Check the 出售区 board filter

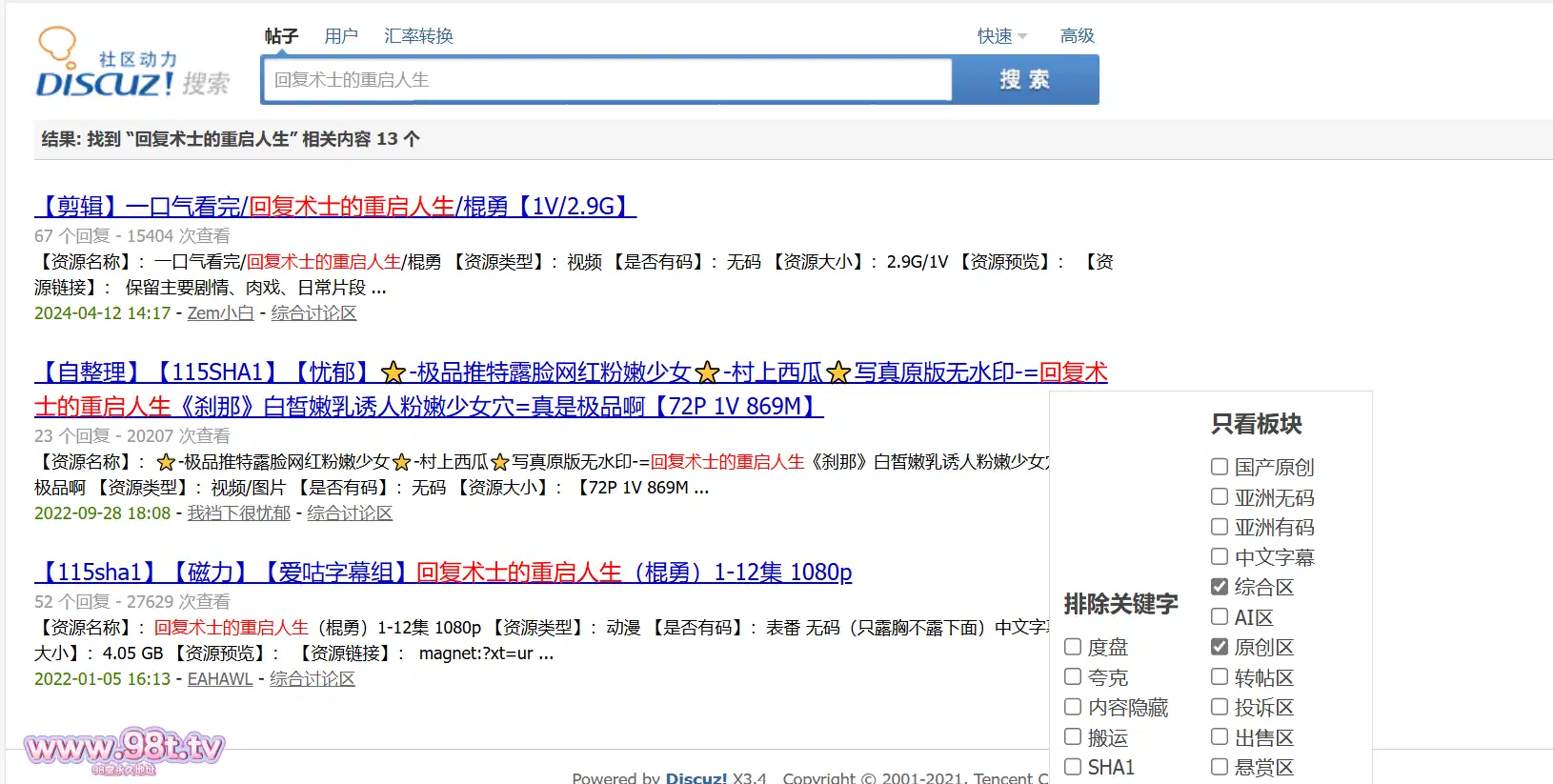pyautogui.click(x=1220, y=737)
